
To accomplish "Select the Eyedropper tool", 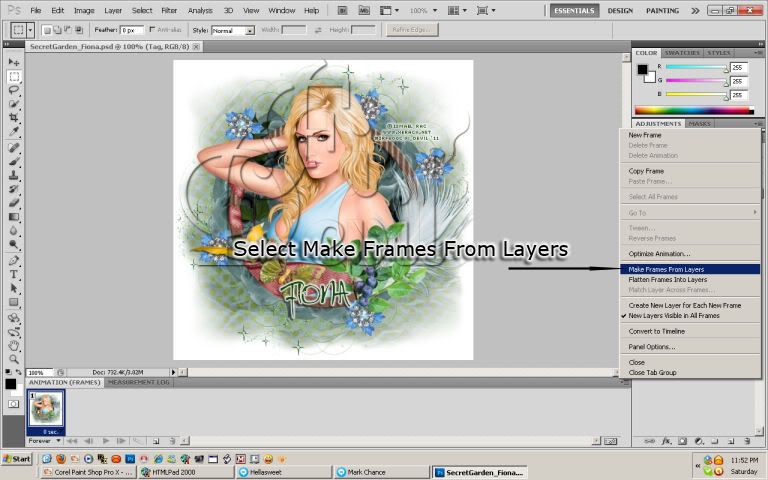I will [x=14, y=131].
